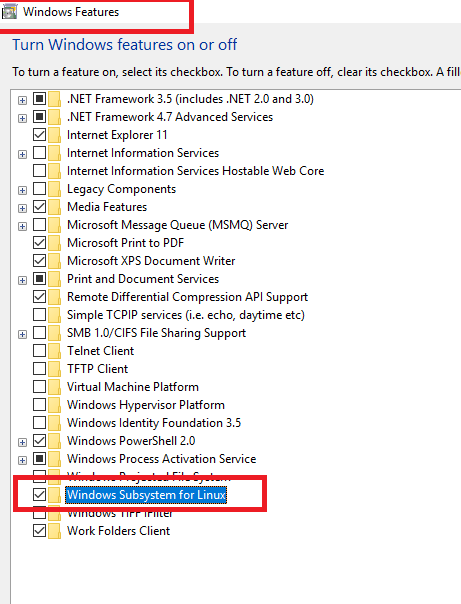Click folder icon beside Internet Explorer 11
Screen dimensions: 461x604
(x=55, y=135)
